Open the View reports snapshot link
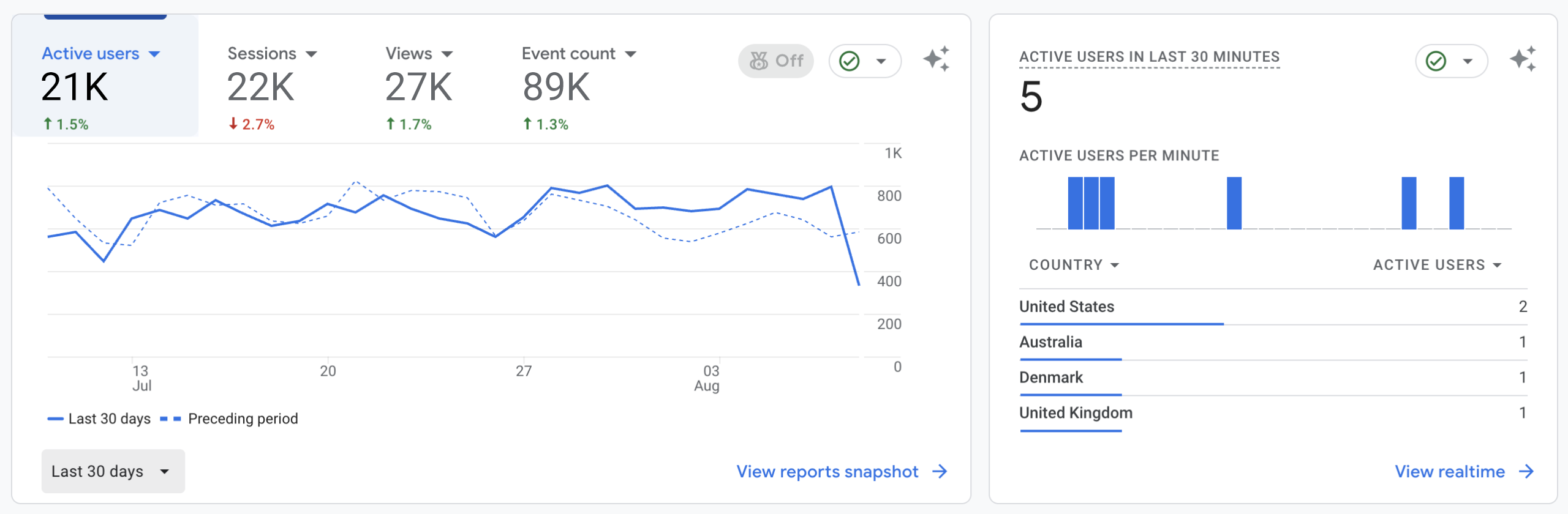Image resolution: width=1568 pixels, height=514 pixels. [827, 471]
